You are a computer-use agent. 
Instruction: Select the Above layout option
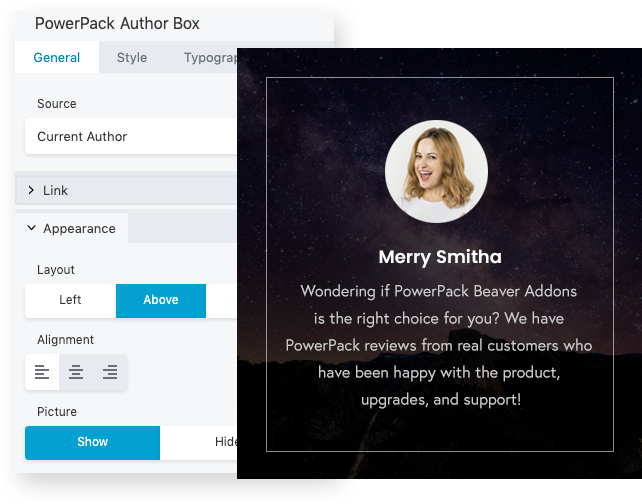pos(161,300)
